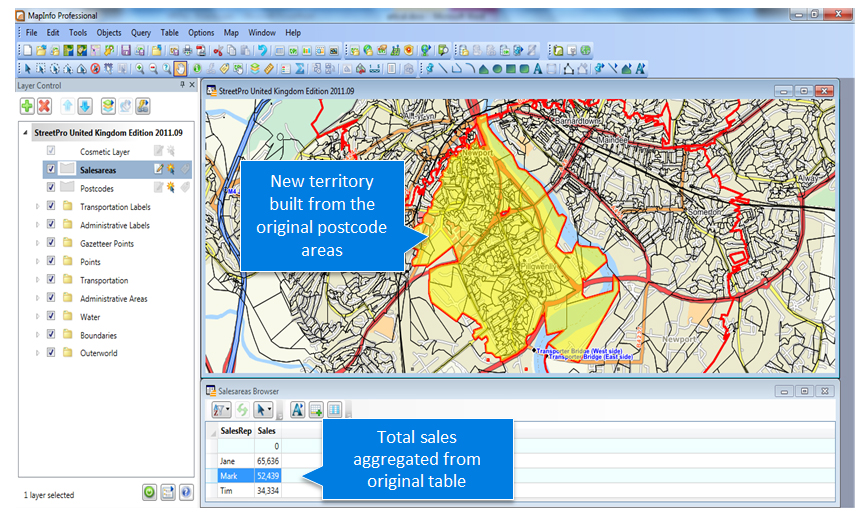Toggle Administrative Labels layer checkbox
This screenshot has width=868, height=517.
point(51,224)
